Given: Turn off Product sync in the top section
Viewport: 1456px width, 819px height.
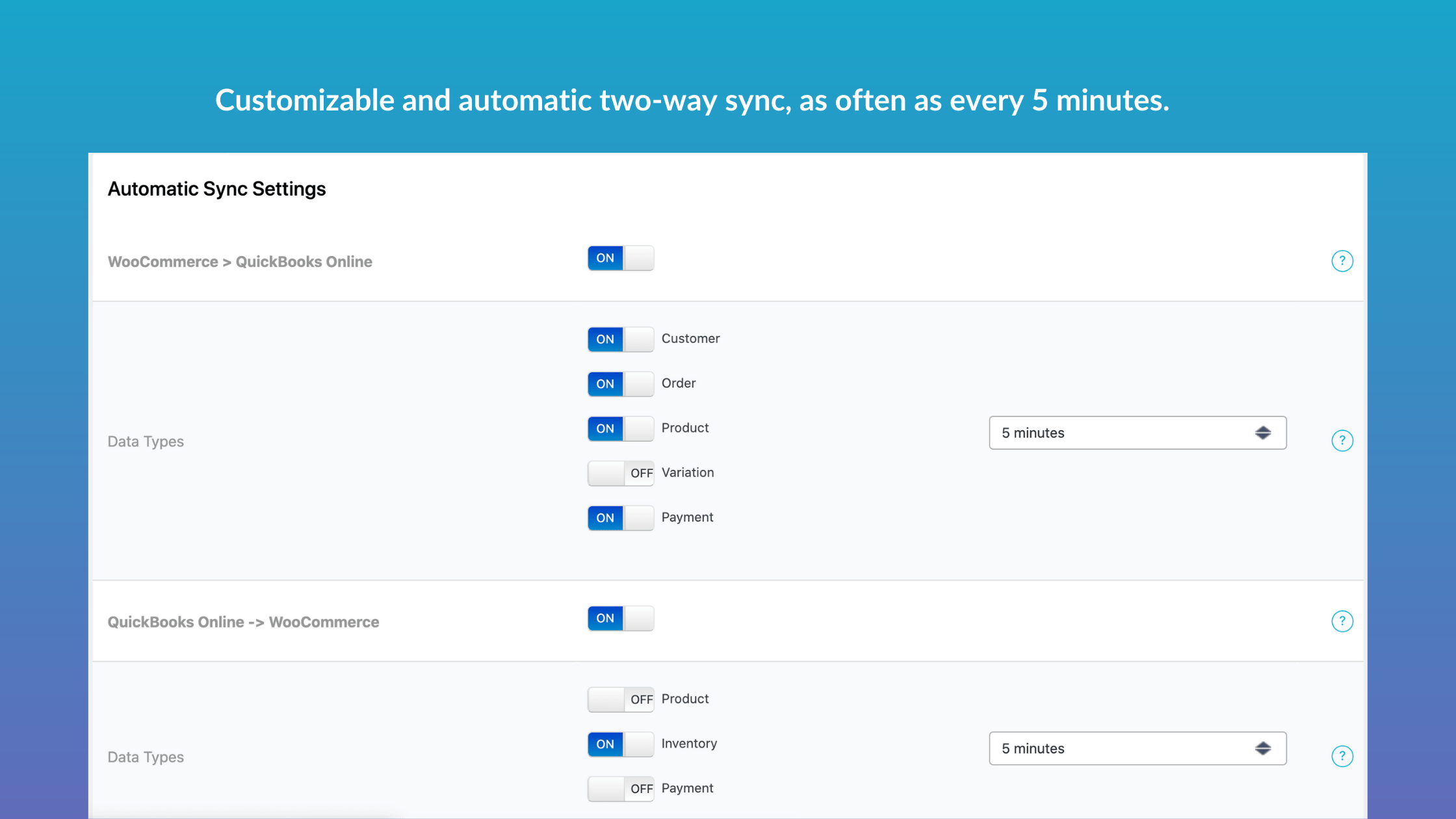Looking at the screenshot, I should click(620, 428).
